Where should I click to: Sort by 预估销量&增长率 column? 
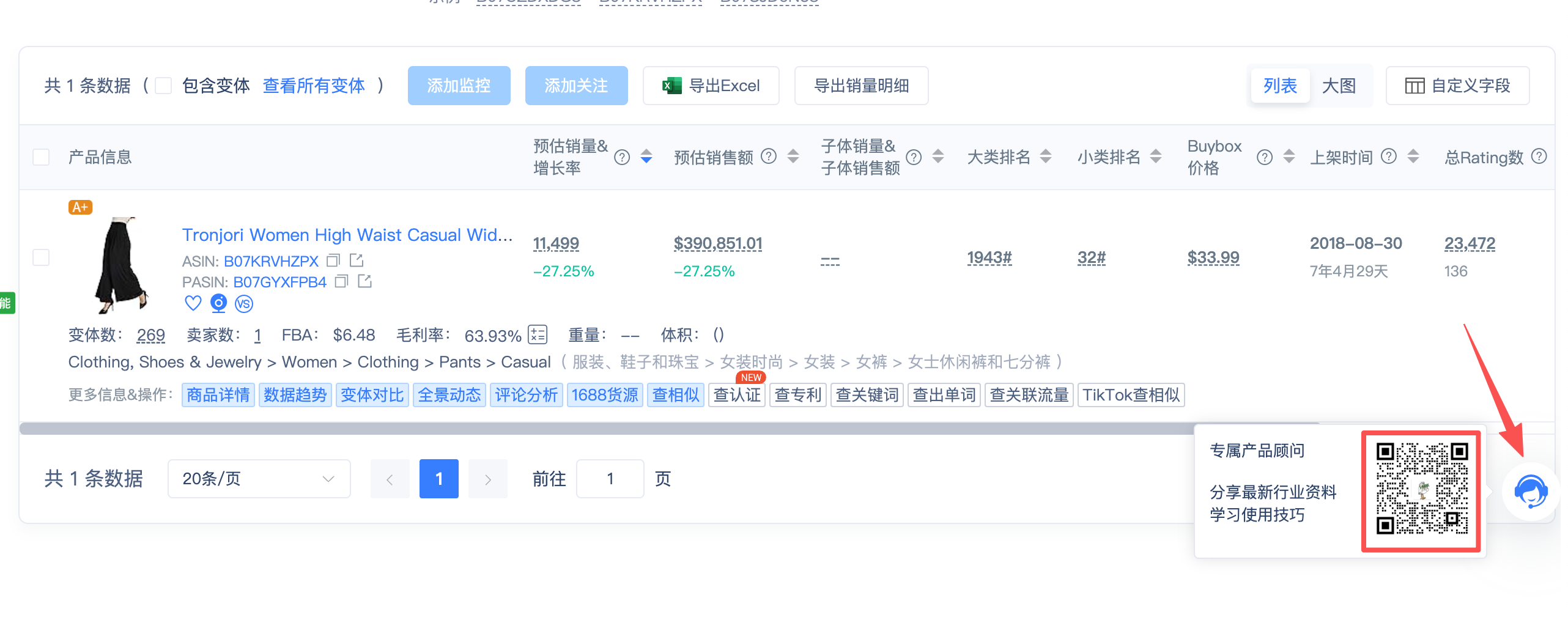pyautogui.click(x=646, y=157)
